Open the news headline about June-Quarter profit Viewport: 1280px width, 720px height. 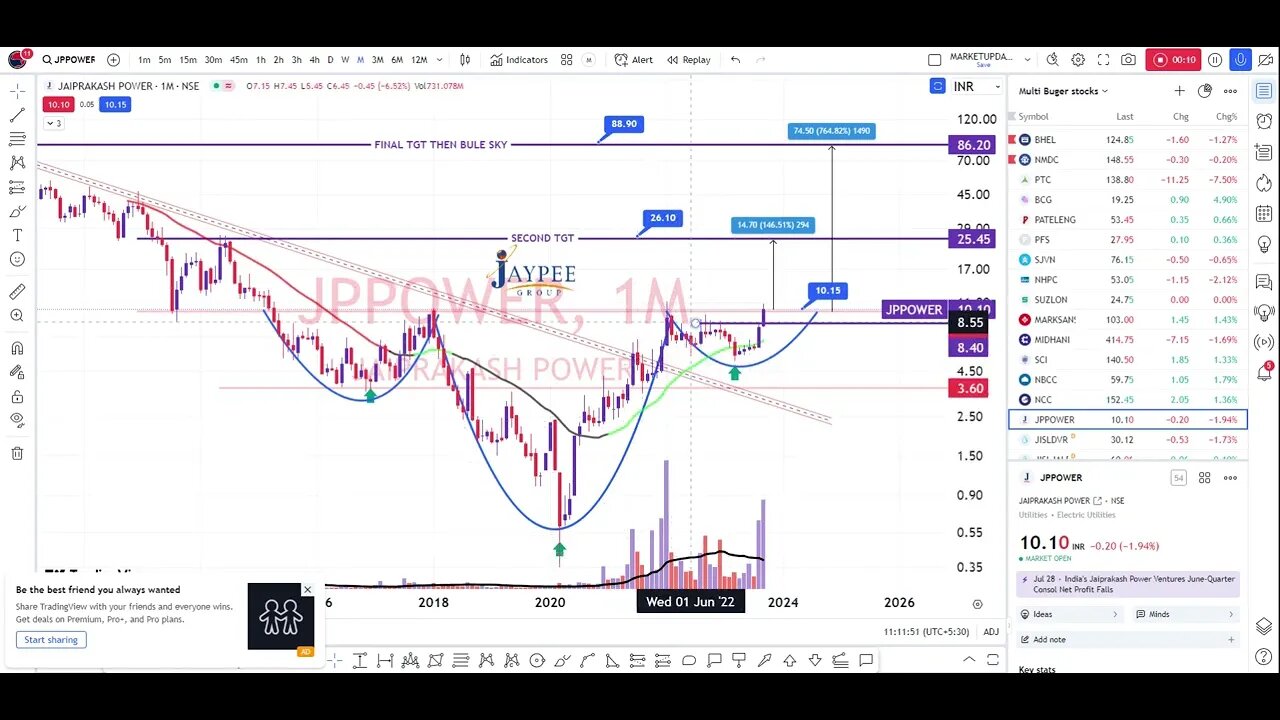[1127, 584]
